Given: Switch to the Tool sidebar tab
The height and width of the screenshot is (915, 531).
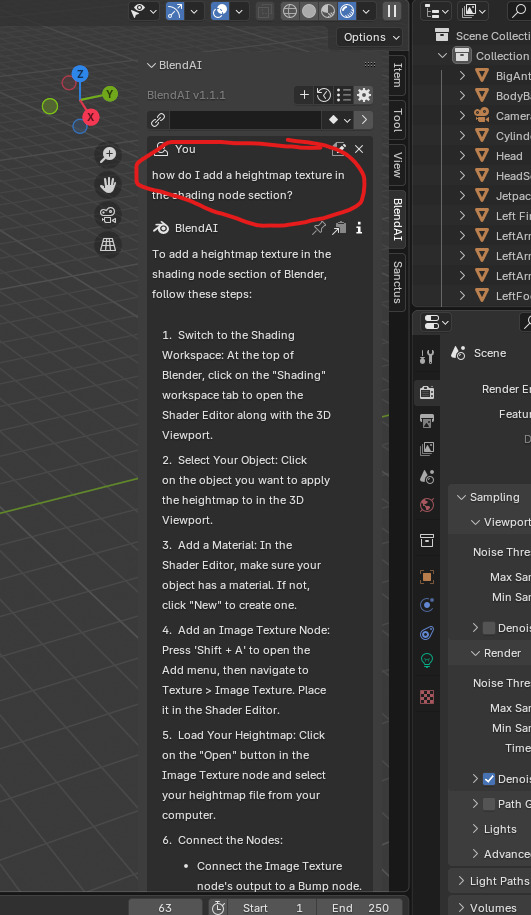Looking at the screenshot, I should coord(397,120).
